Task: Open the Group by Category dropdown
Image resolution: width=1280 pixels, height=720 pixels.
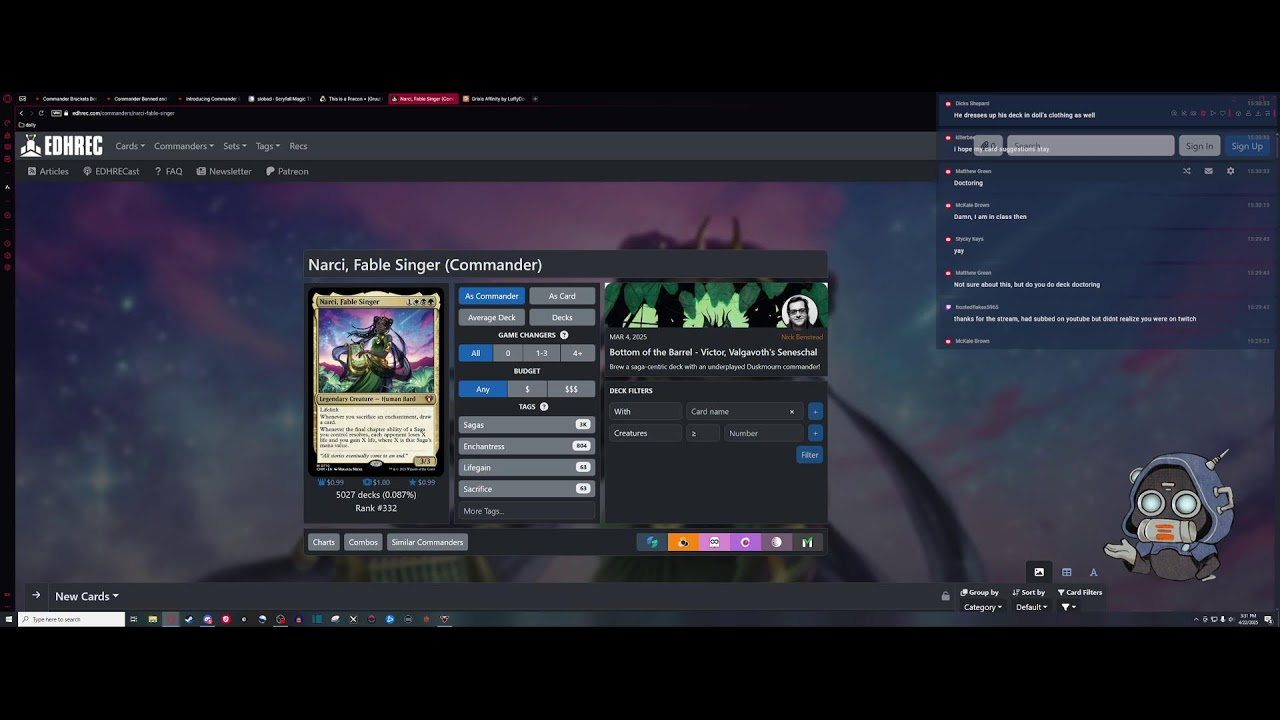Action: (982, 607)
